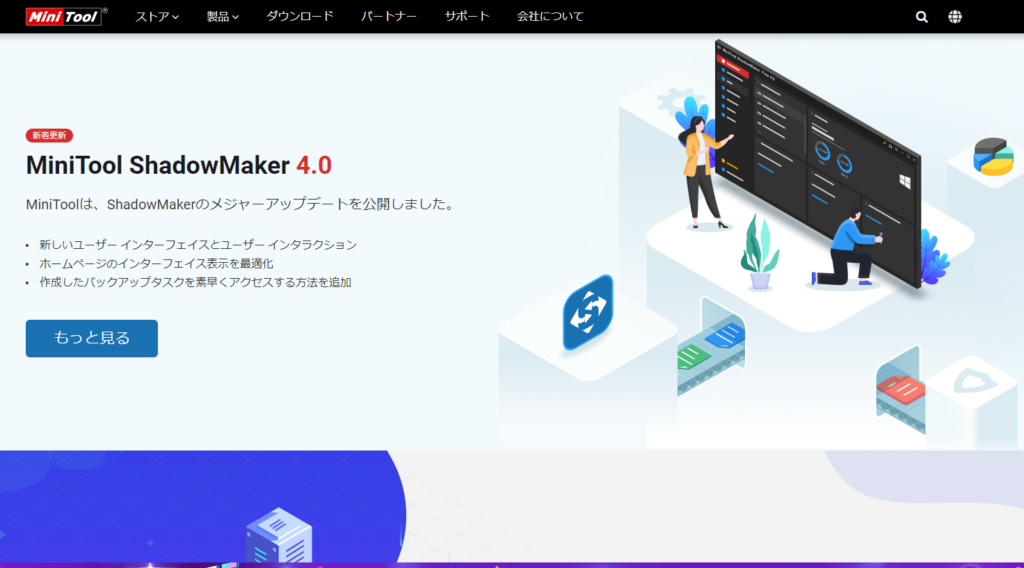Click the text 新しいユーザー インターフェイスとユーザー インタラクション

pyautogui.click(x=198, y=245)
